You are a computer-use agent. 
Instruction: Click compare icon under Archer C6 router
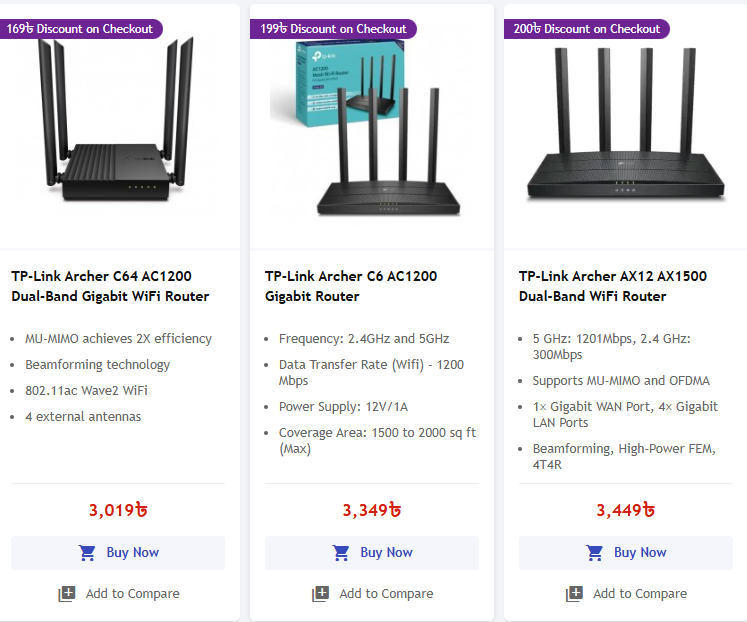pos(321,594)
